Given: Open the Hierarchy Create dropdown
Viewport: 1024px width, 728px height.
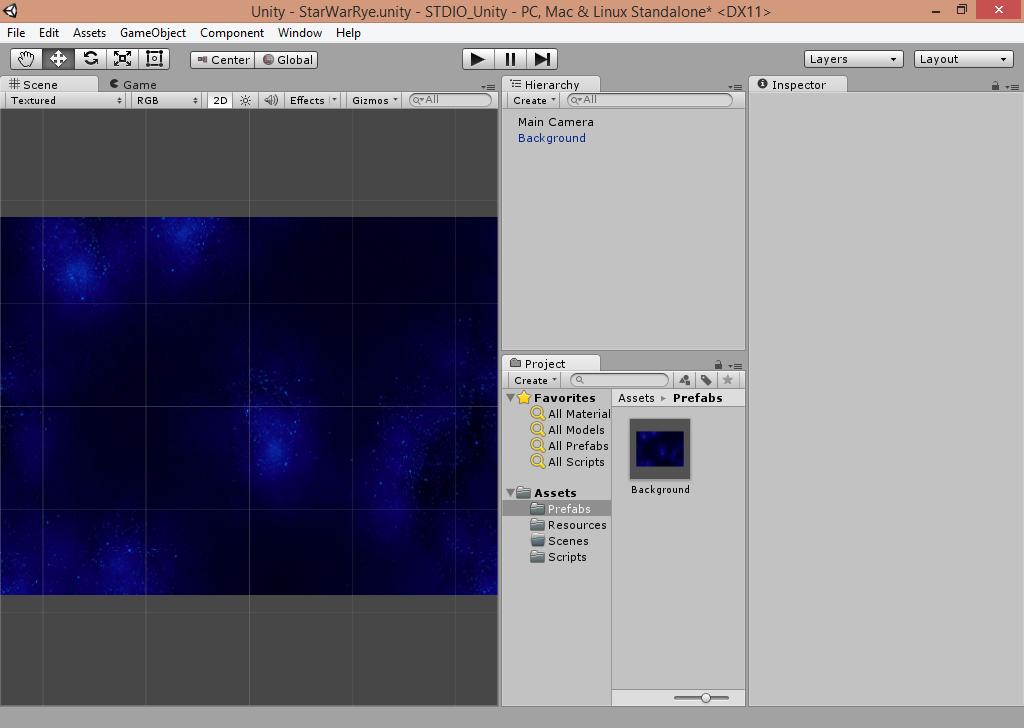Looking at the screenshot, I should 534,100.
